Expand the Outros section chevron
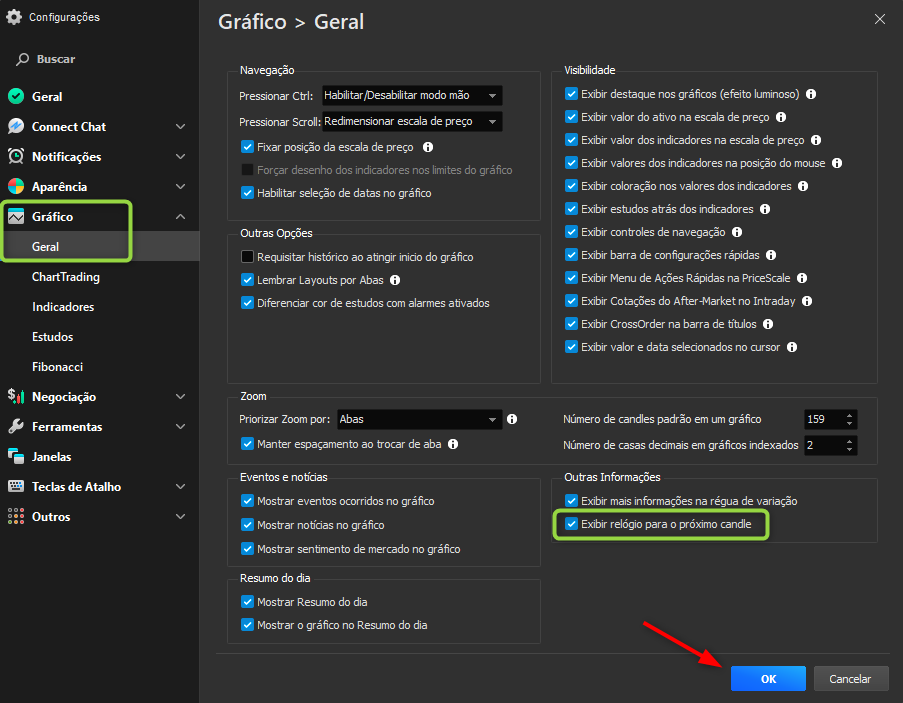Viewport: 903px width, 703px height. coord(180,516)
